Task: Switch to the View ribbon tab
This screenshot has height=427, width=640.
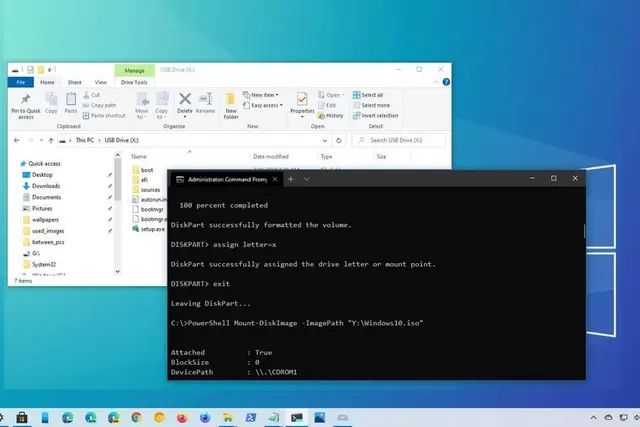Action: point(100,82)
